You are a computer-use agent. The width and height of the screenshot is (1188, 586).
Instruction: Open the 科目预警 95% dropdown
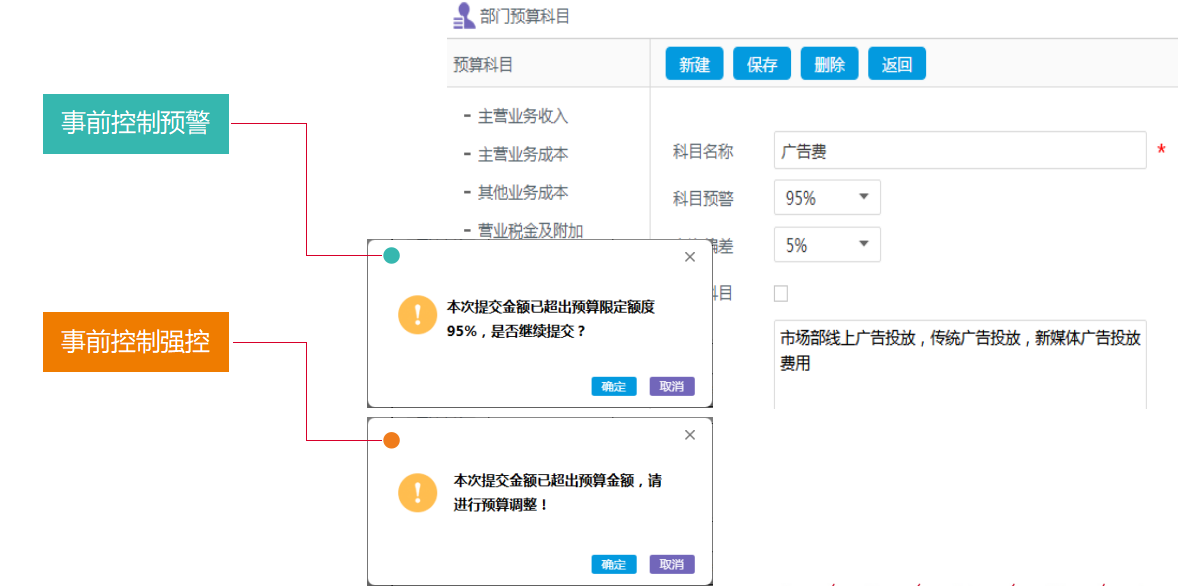827,198
